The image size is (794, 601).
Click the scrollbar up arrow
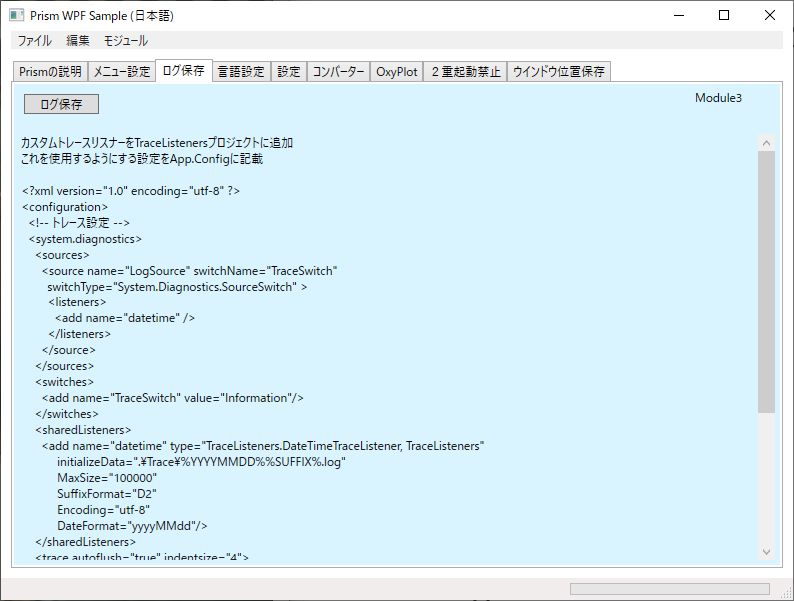tap(766, 143)
